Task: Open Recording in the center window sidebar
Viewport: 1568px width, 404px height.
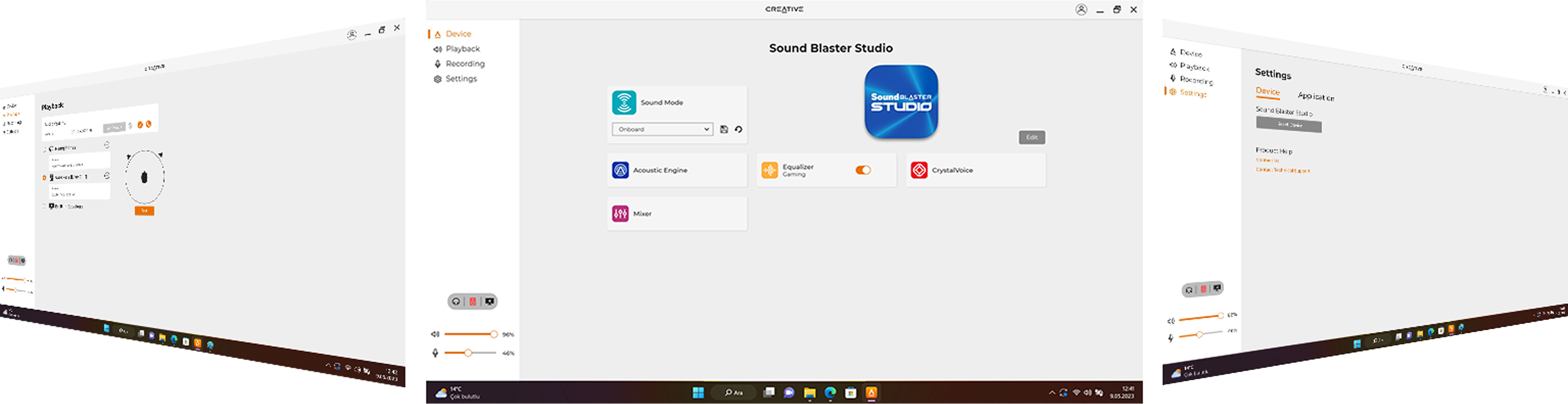Action: 464,64
